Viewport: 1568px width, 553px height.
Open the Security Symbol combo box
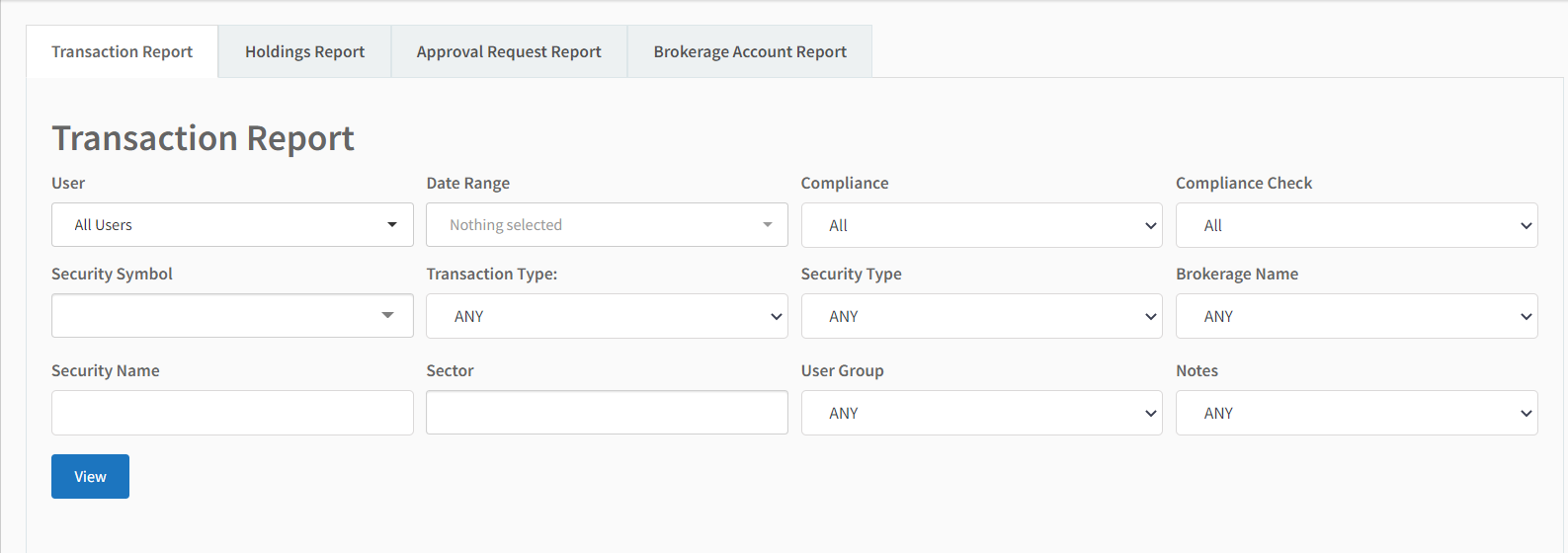[232, 316]
